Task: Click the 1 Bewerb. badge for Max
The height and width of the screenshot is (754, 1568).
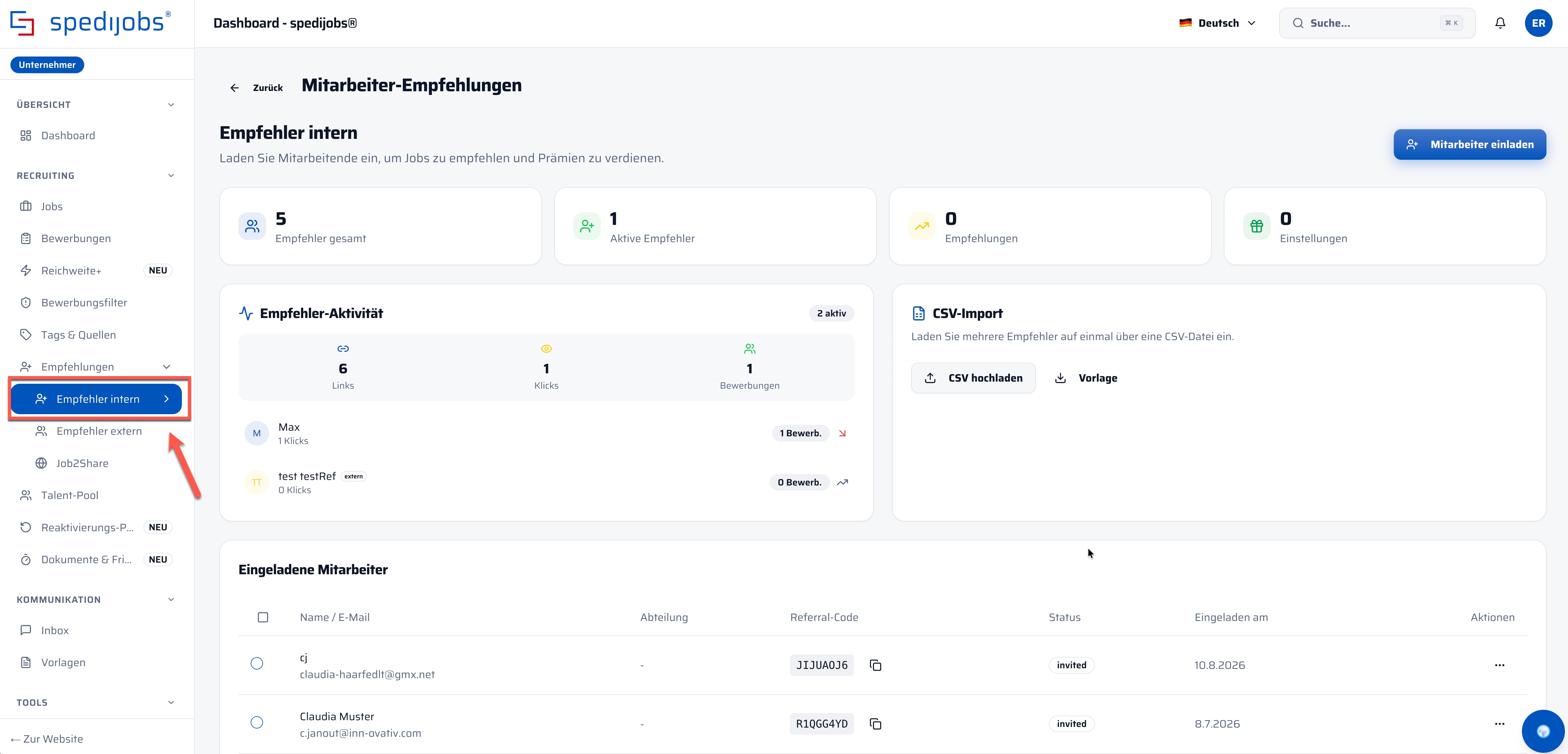Action: tap(800, 433)
